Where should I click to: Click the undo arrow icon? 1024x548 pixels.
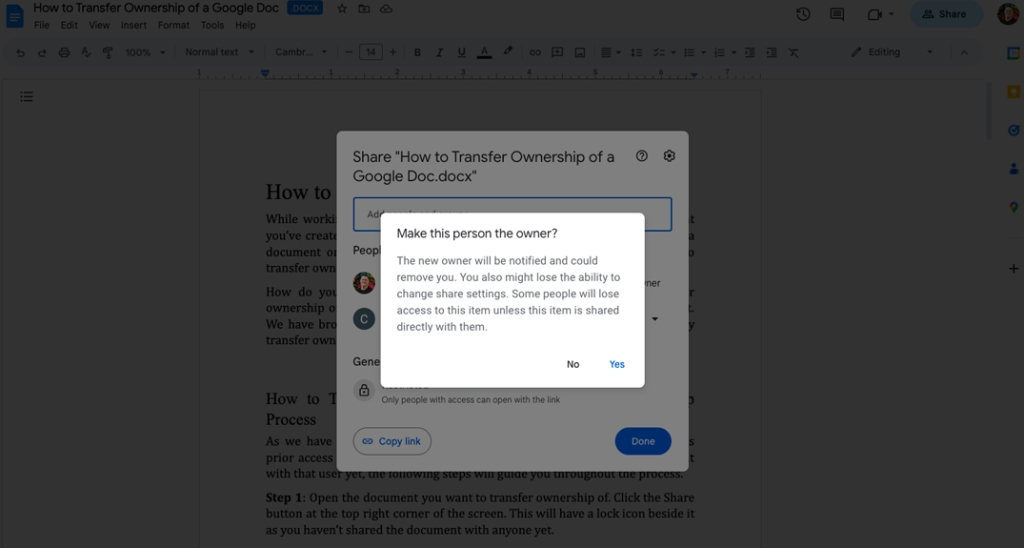(20, 52)
